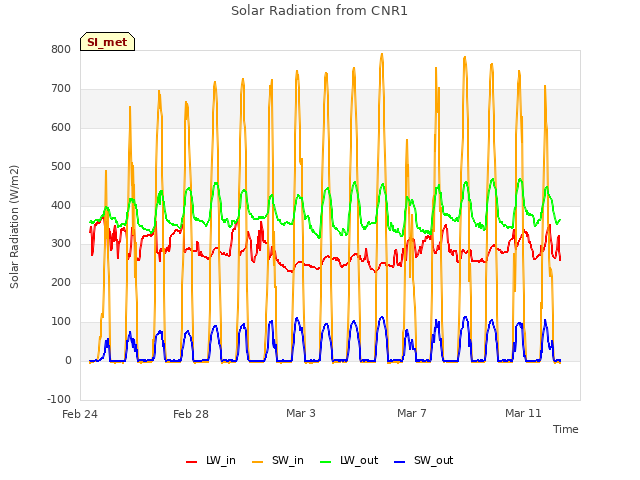Toggle the SW_out legend entry
Viewport: 640px width, 480px height.
424,460
